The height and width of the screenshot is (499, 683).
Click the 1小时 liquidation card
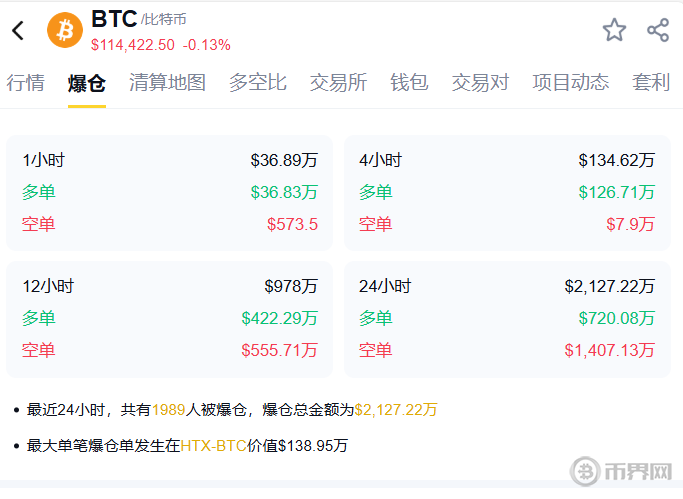tap(170, 192)
